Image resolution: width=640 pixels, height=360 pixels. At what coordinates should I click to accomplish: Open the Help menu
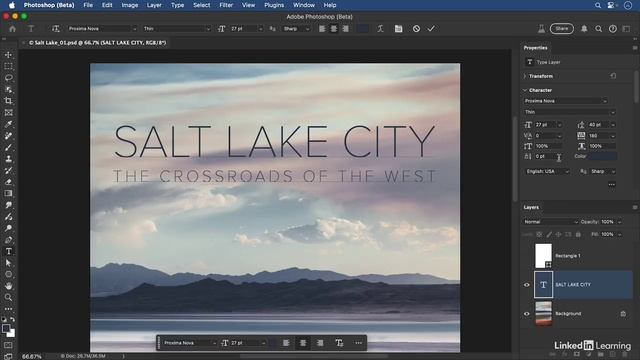pos(329,5)
